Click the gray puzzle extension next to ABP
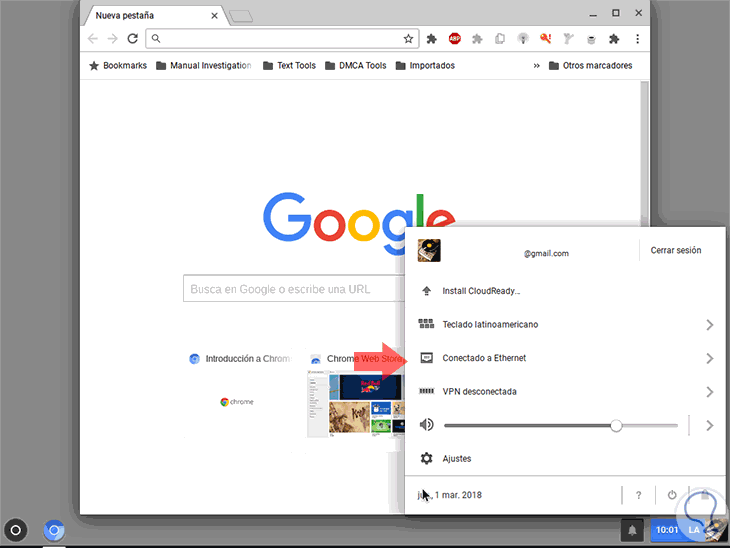730x548 pixels. [477, 39]
